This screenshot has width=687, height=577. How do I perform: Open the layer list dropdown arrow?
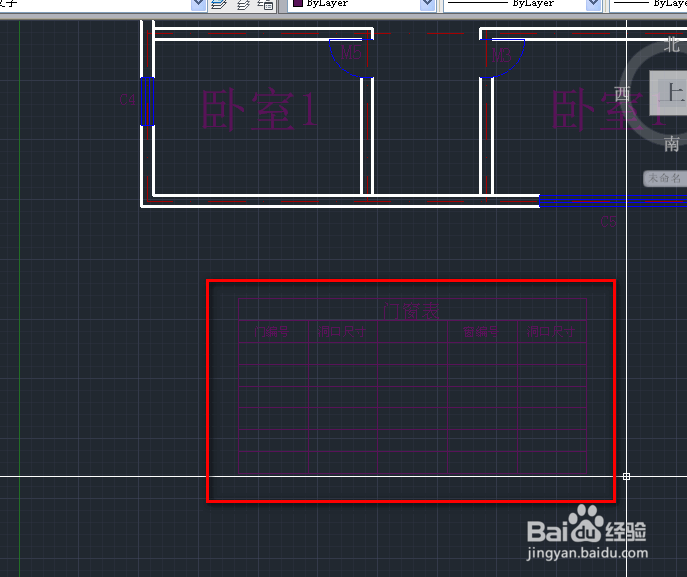coord(198,4)
